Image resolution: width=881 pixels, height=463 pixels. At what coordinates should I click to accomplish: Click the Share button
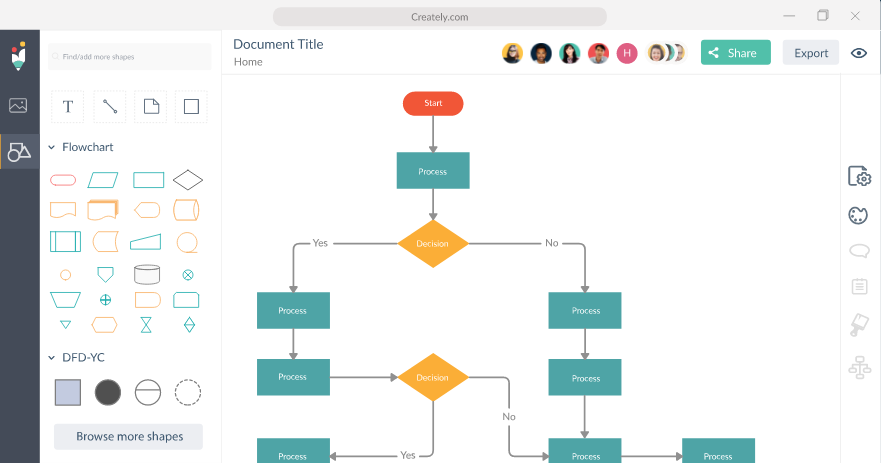click(x=735, y=53)
